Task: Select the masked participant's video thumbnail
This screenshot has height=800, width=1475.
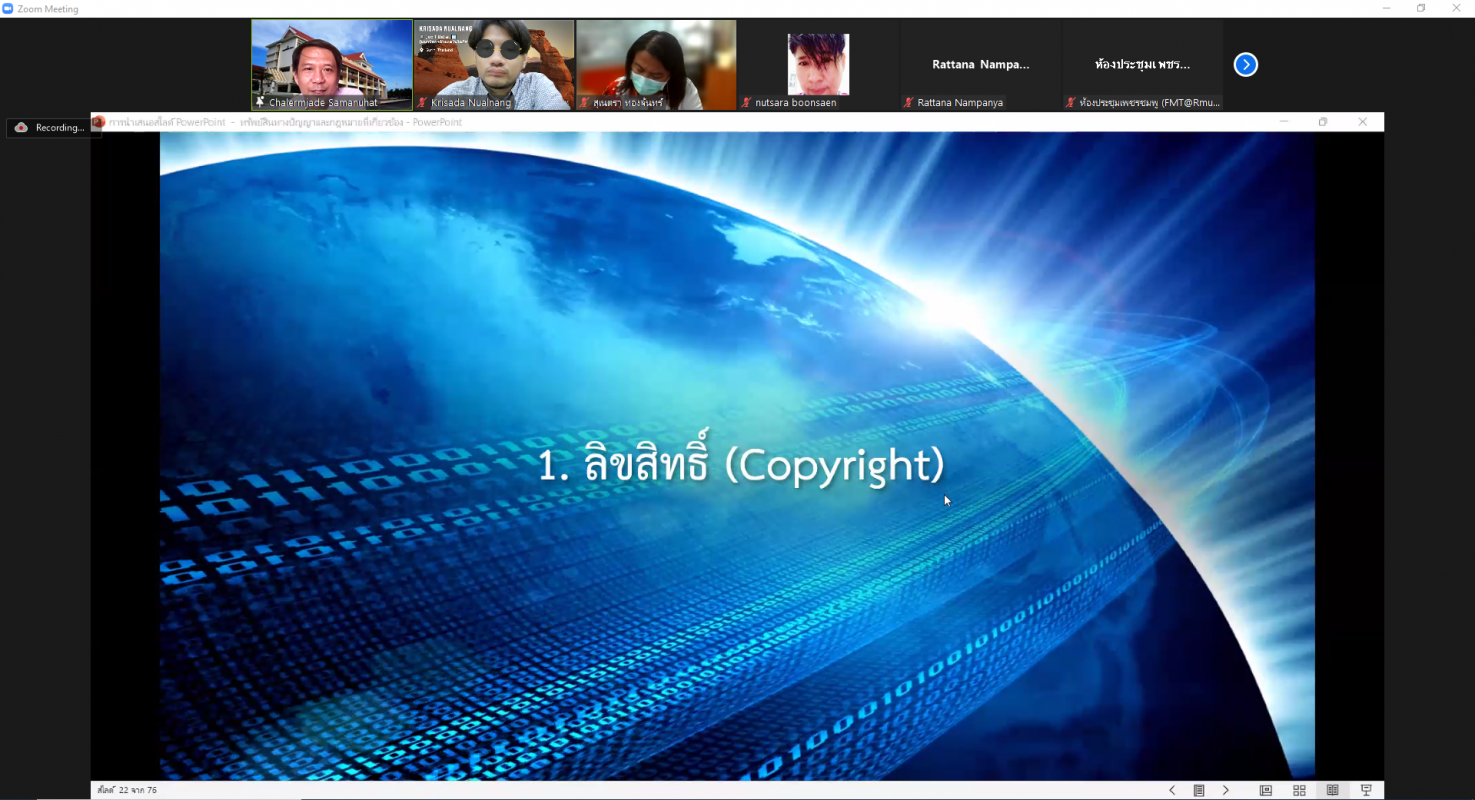Action: point(656,65)
